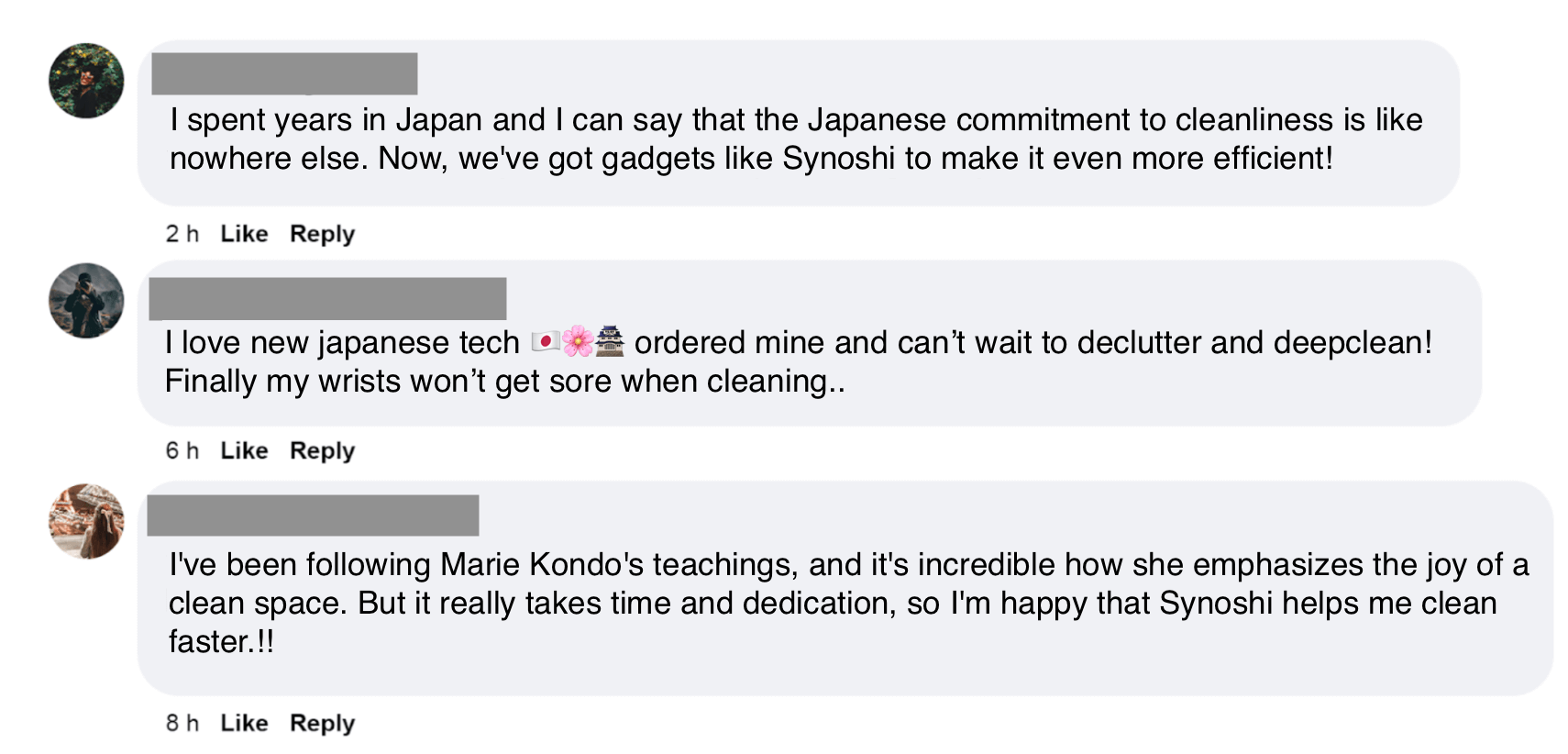Click the Japanese castle emoji
Viewport: 1568px width, 754px height.
(610, 342)
